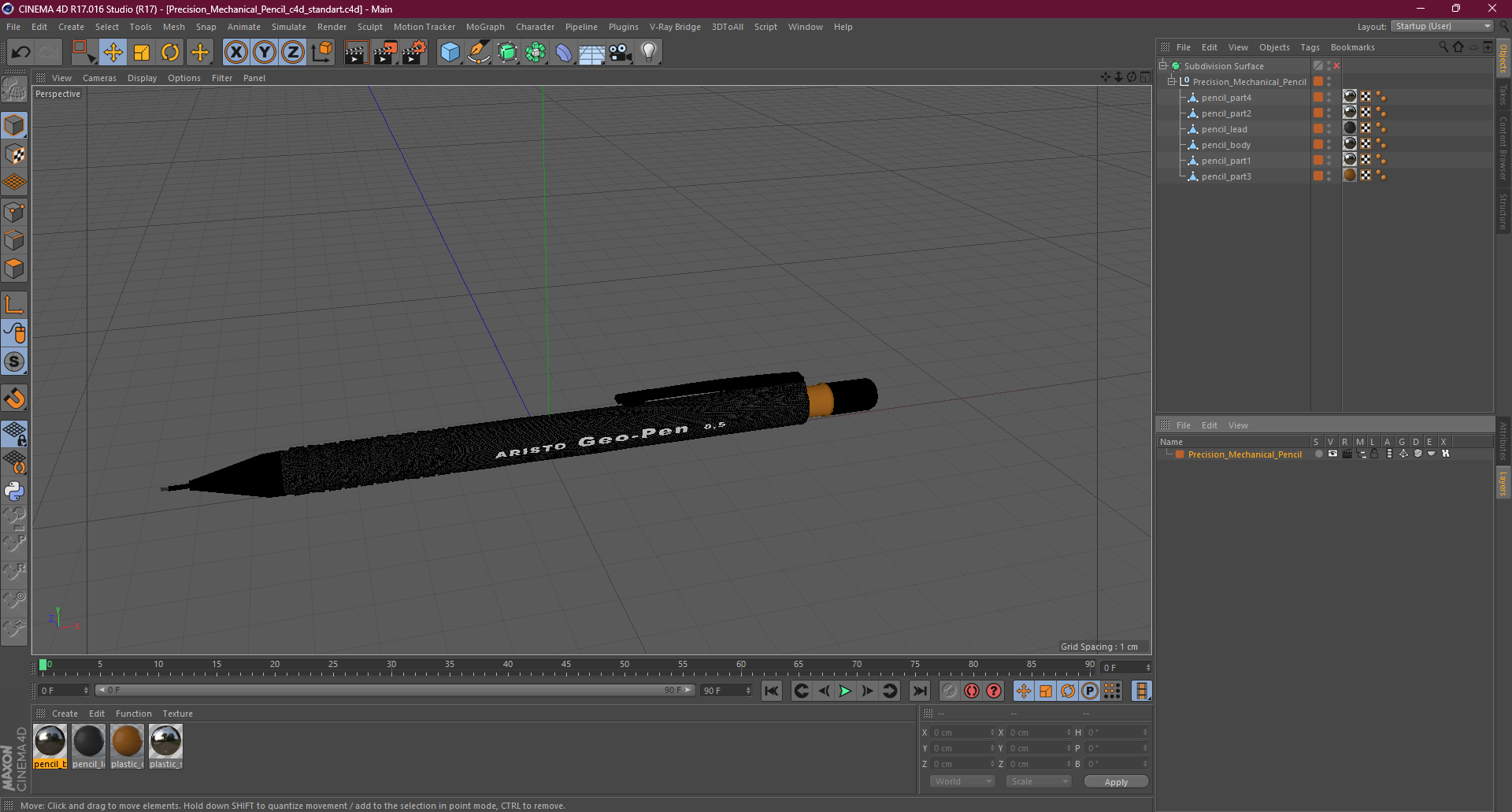Collapse Subdivision Surface tree node
The height and width of the screenshot is (812, 1512).
pos(1163,66)
